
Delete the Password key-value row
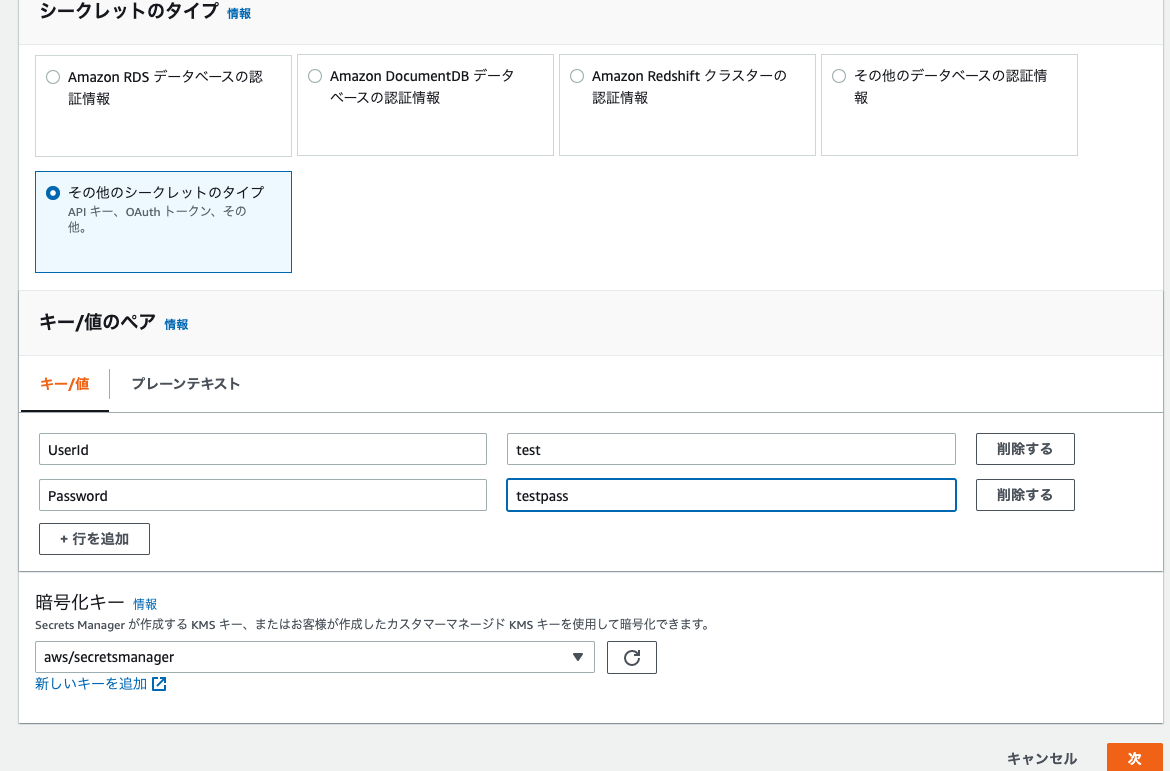pos(1024,494)
